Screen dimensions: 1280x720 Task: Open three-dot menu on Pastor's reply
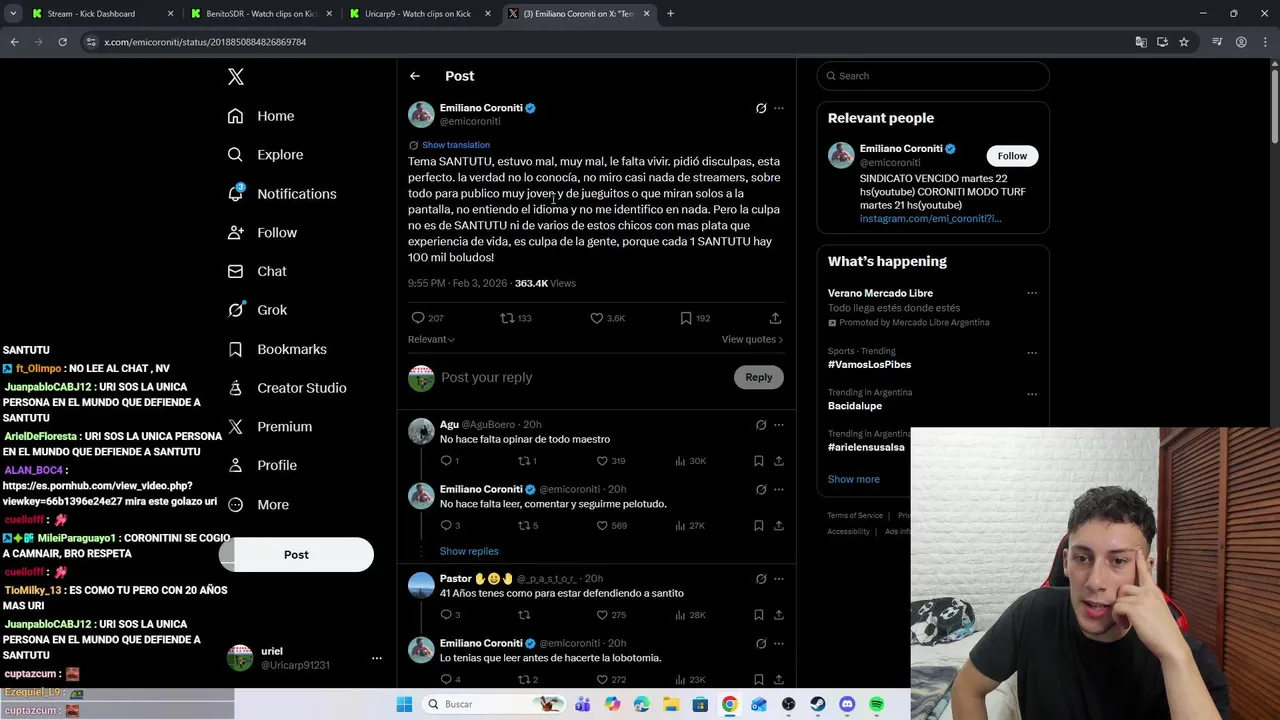pyautogui.click(x=779, y=578)
